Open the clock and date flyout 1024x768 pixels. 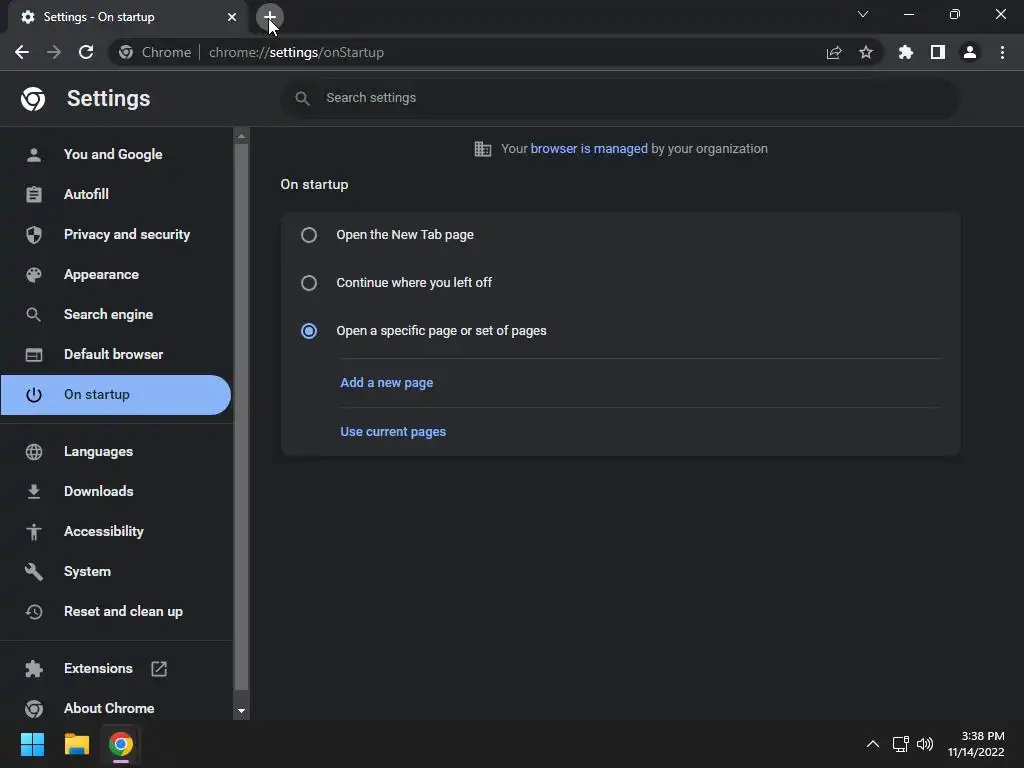976,744
